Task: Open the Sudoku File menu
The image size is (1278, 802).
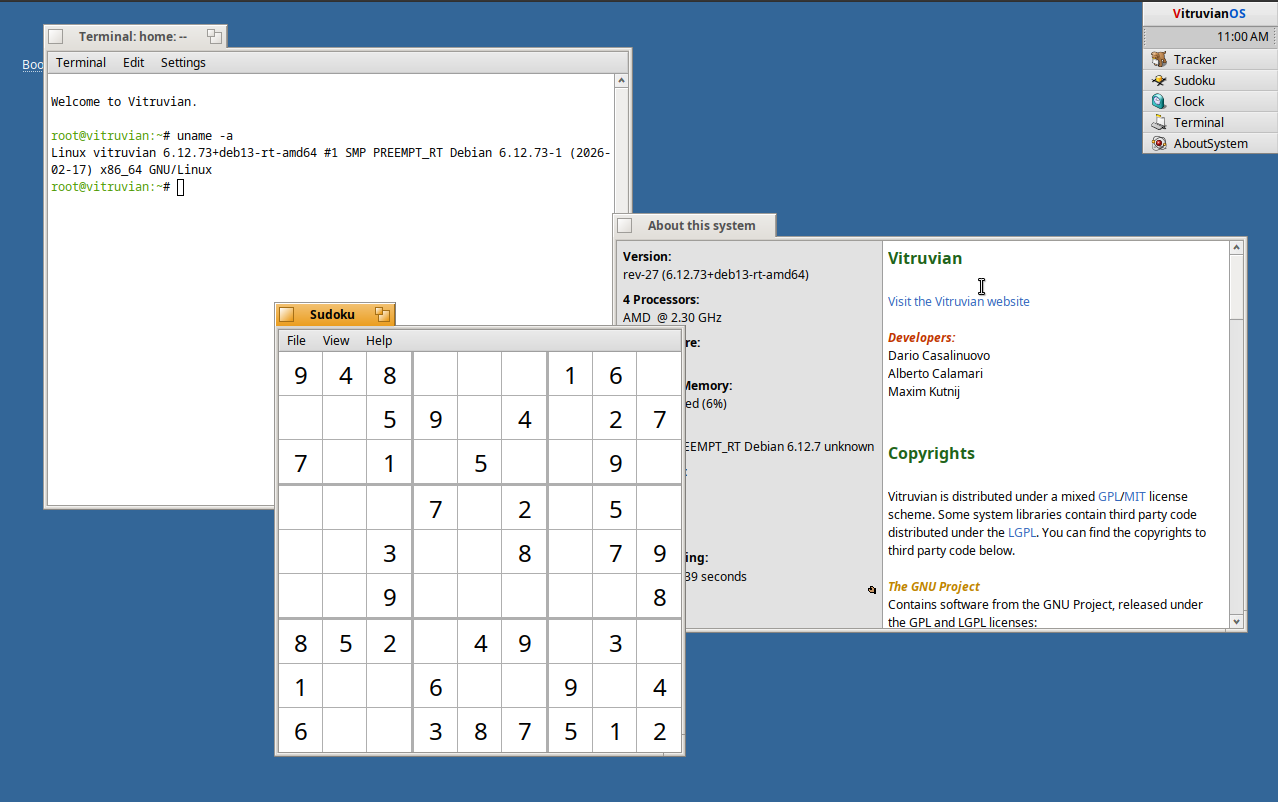Action: point(296,341)
